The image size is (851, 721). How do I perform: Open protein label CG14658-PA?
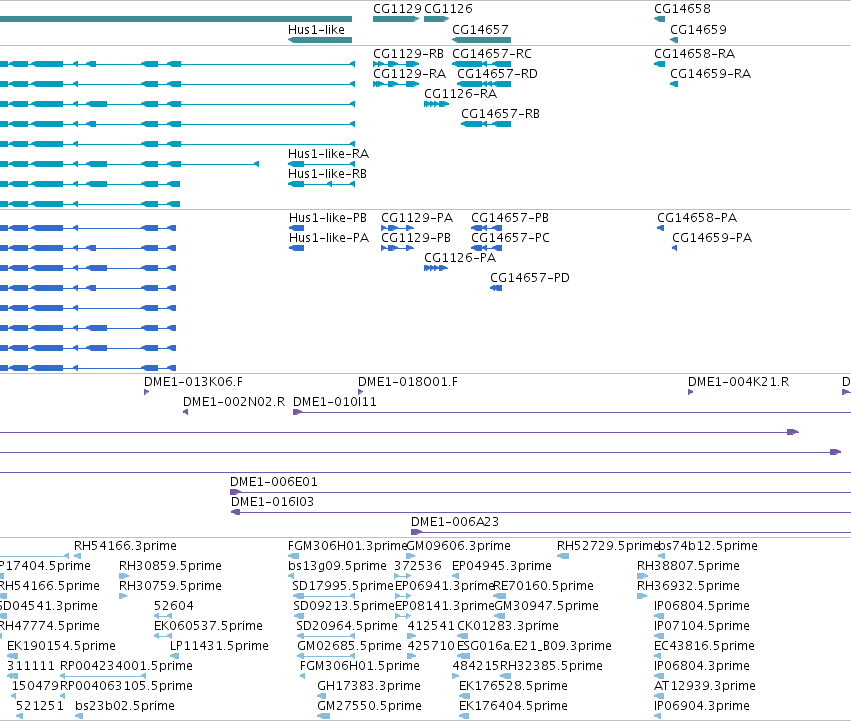(x=697, y=218)
